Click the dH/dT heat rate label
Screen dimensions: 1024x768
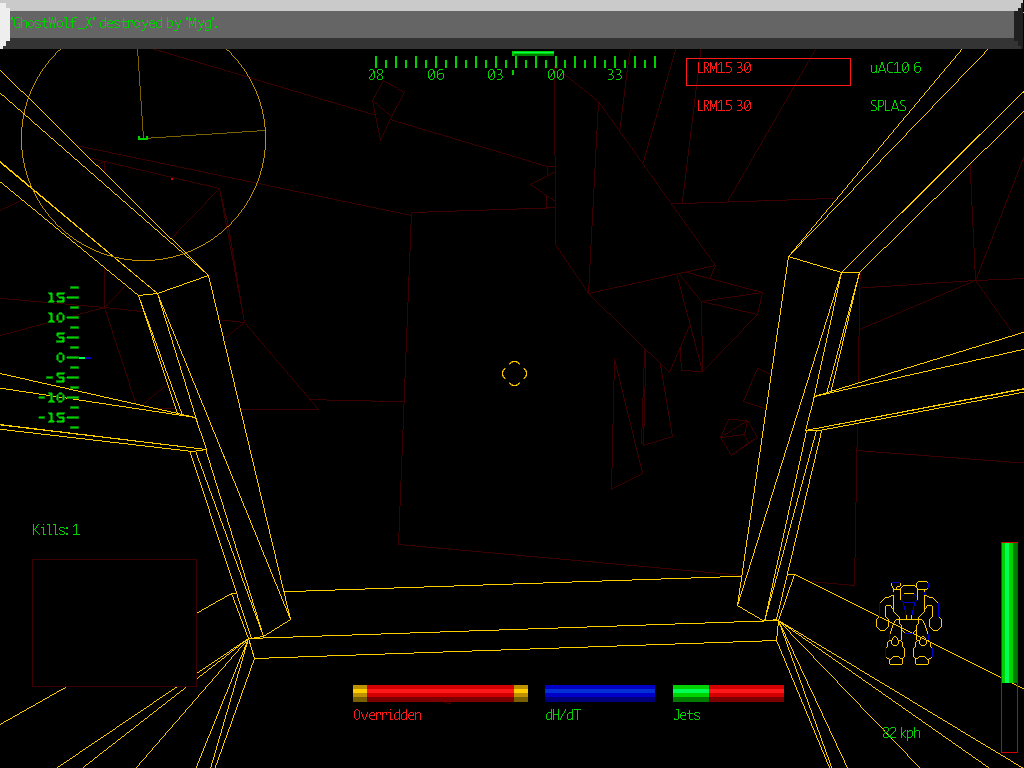click(x=562, y=715)
